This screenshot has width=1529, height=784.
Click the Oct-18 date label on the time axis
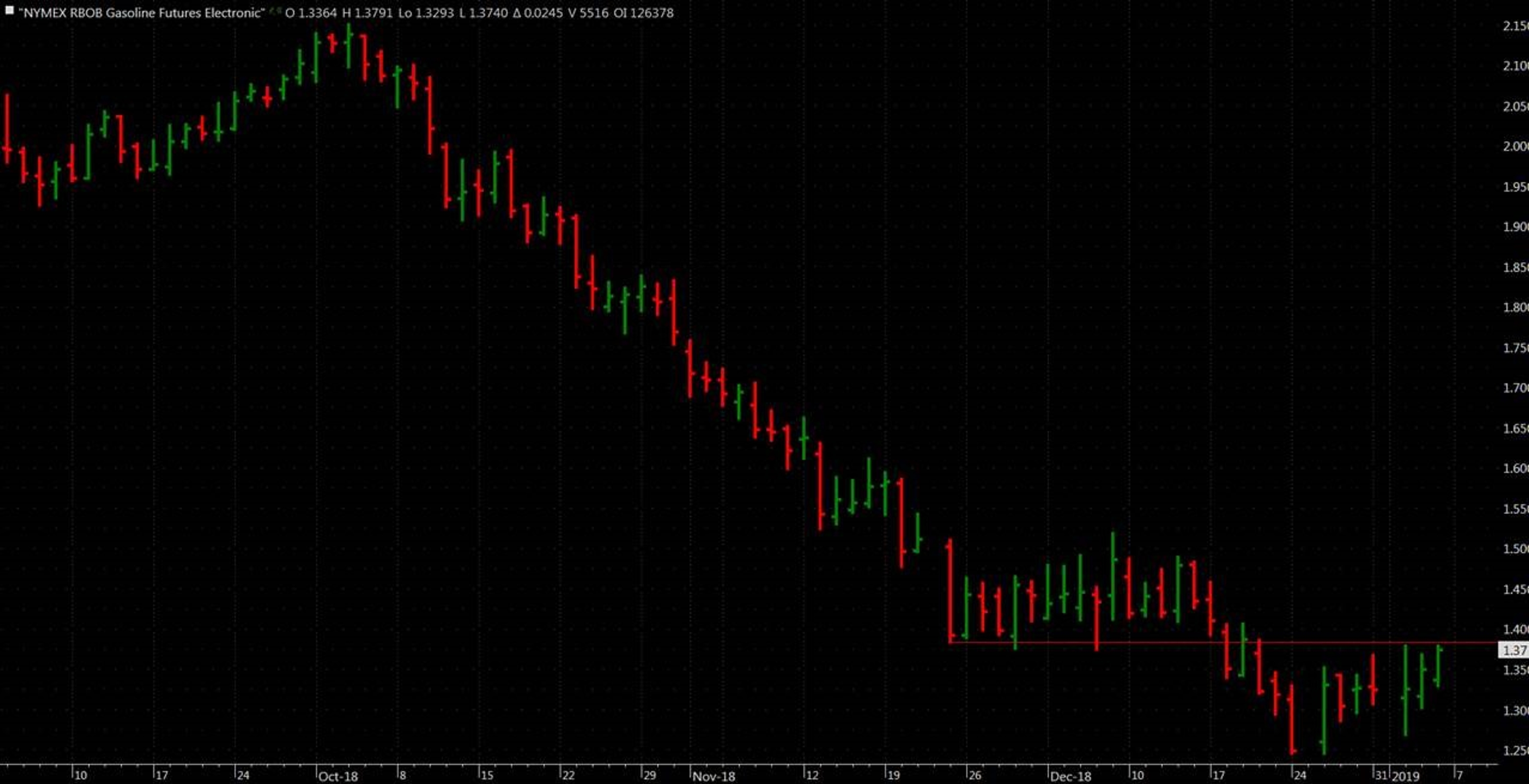(338, 776)
